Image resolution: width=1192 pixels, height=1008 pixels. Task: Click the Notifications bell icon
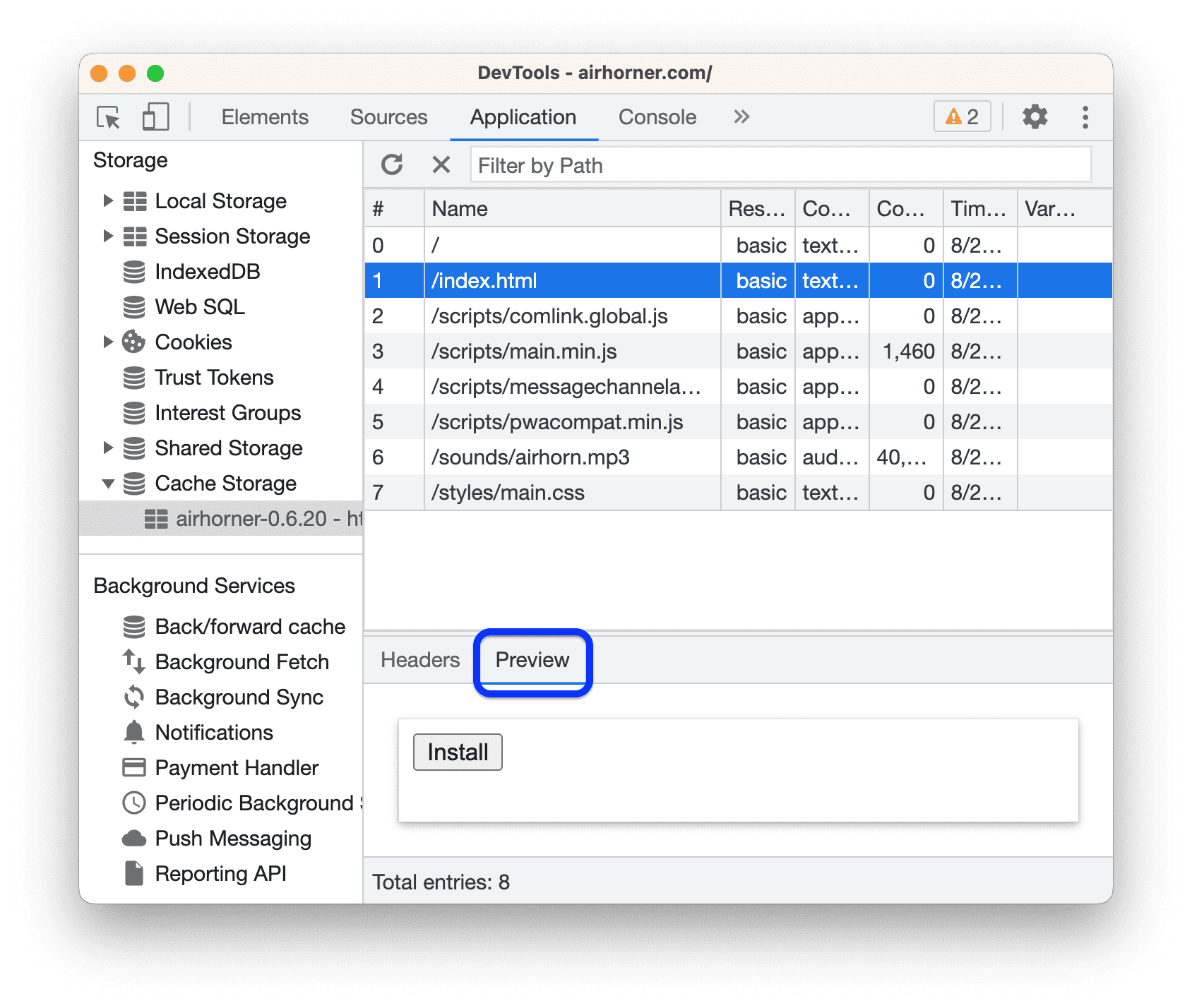coord(133,733)
